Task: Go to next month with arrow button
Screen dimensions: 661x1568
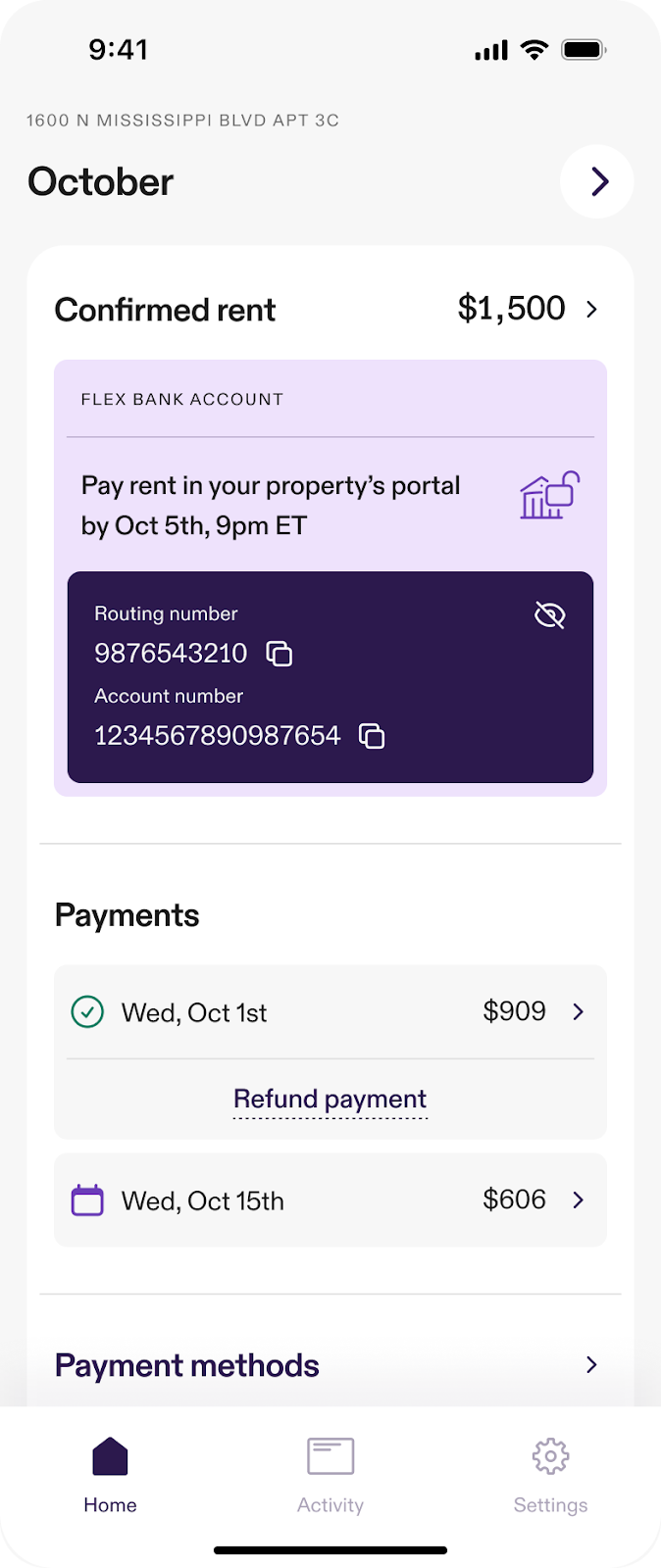Action: point(597,181)
